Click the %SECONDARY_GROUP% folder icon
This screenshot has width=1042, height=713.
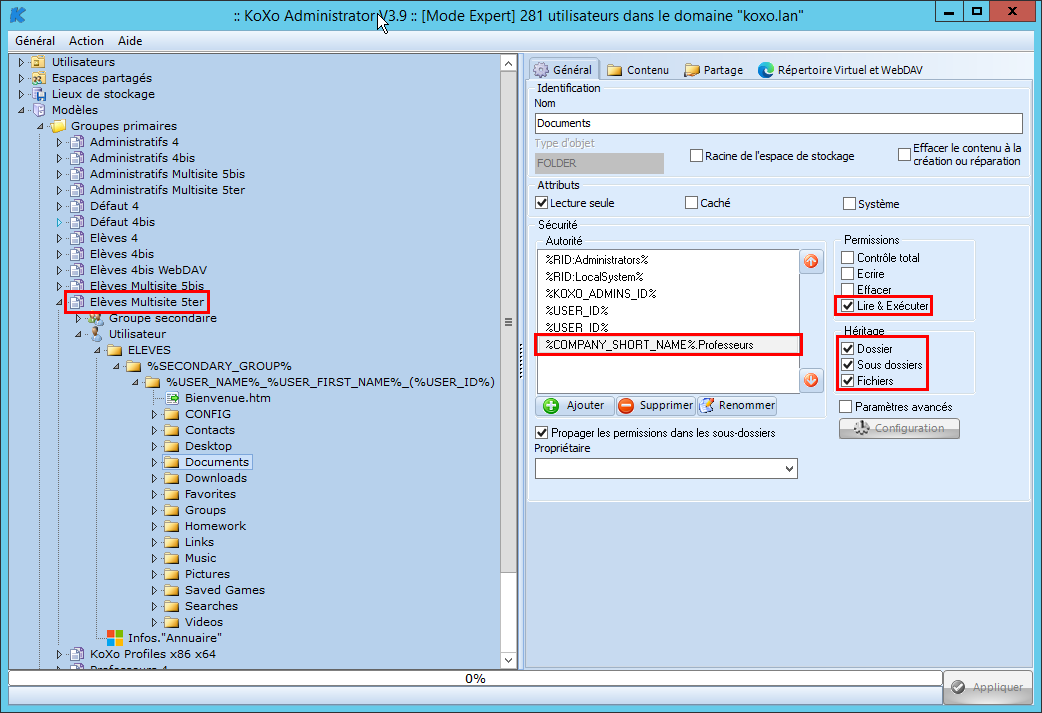[x=134, y=365]
